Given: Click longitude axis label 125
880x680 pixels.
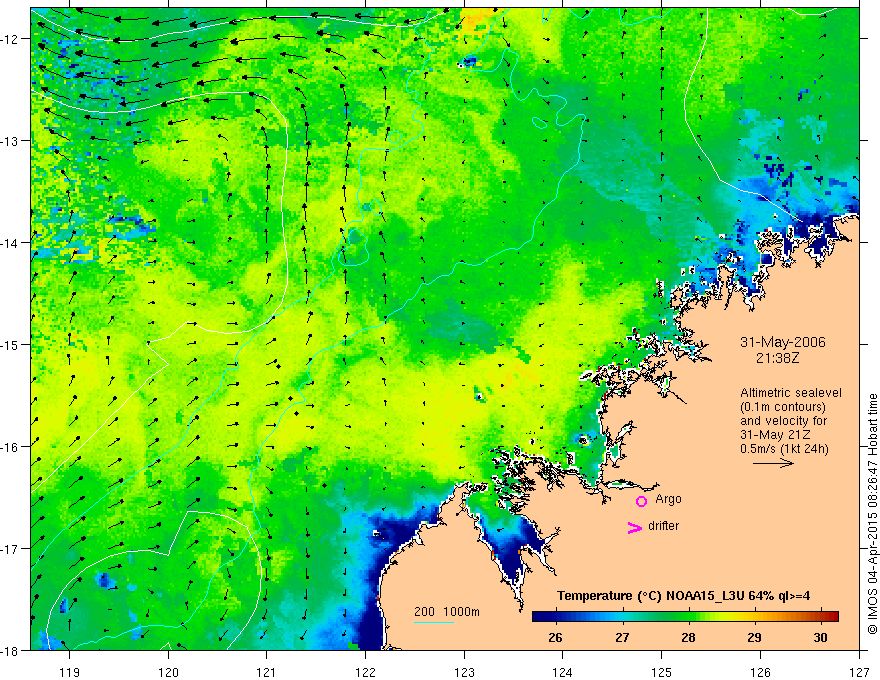Looking at the screenshot, I should coord(662,672).
